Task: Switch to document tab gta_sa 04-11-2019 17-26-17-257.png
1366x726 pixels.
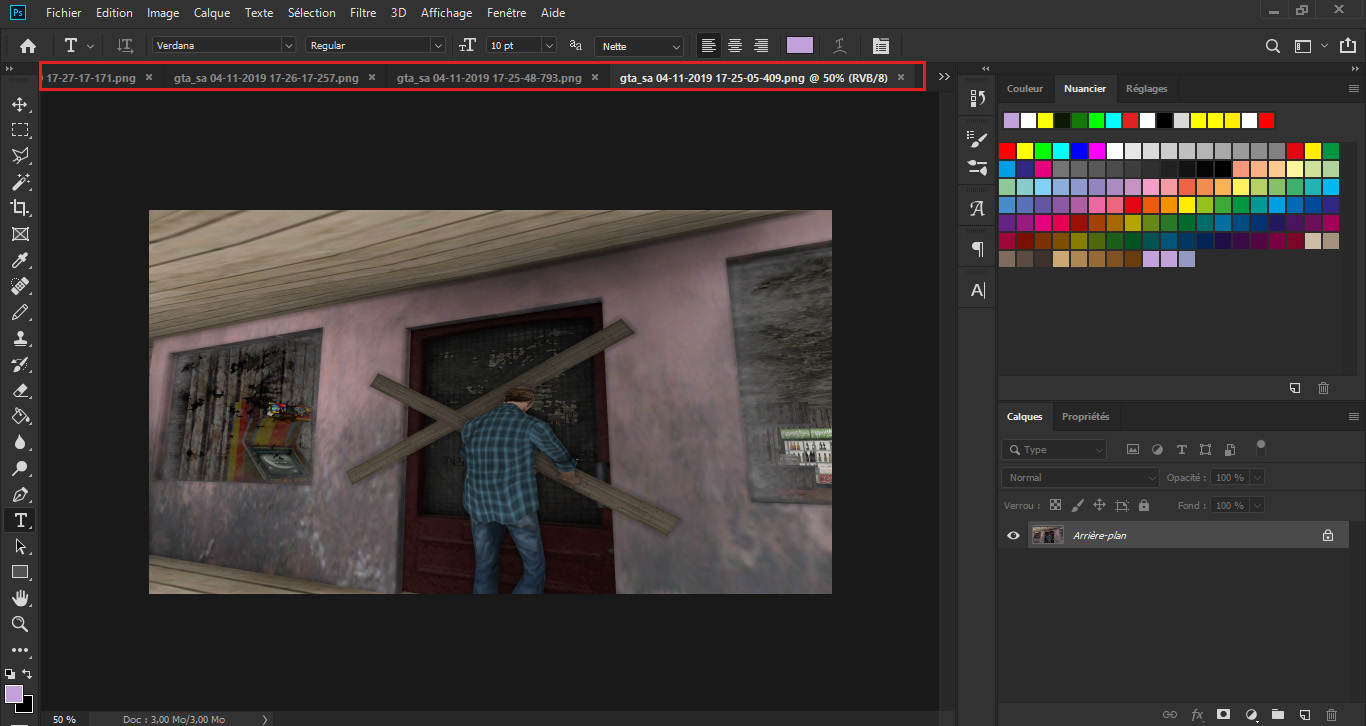Action: pyautogui.click(x=267, y=77)
